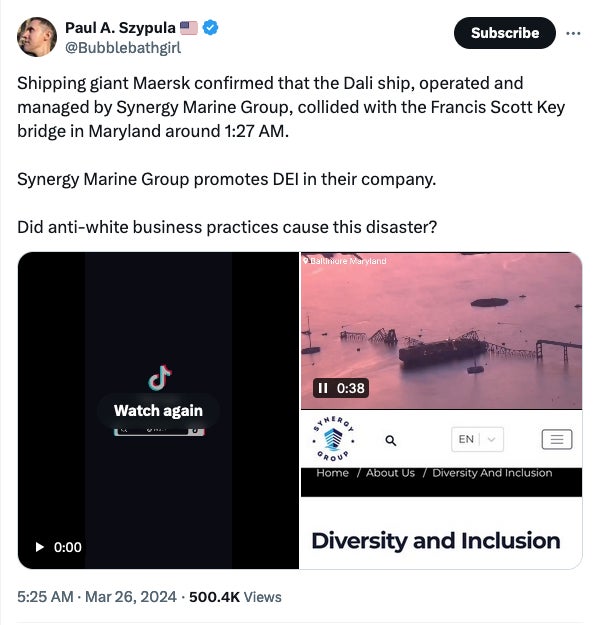Click the TikTok logo on the left video

click(159, 378)
